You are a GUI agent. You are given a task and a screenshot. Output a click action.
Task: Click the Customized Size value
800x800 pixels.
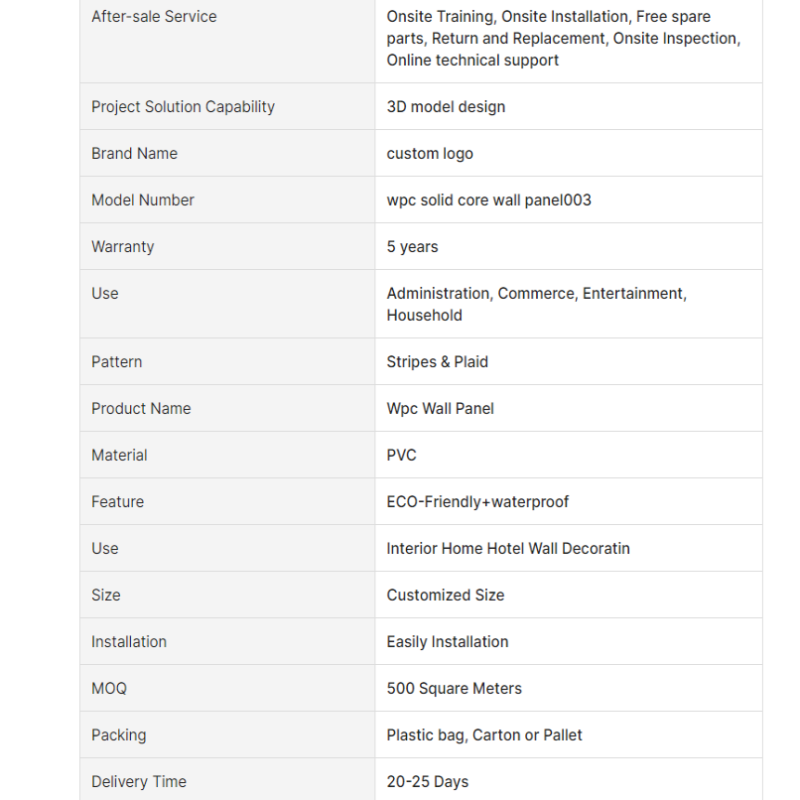[445, 595]
